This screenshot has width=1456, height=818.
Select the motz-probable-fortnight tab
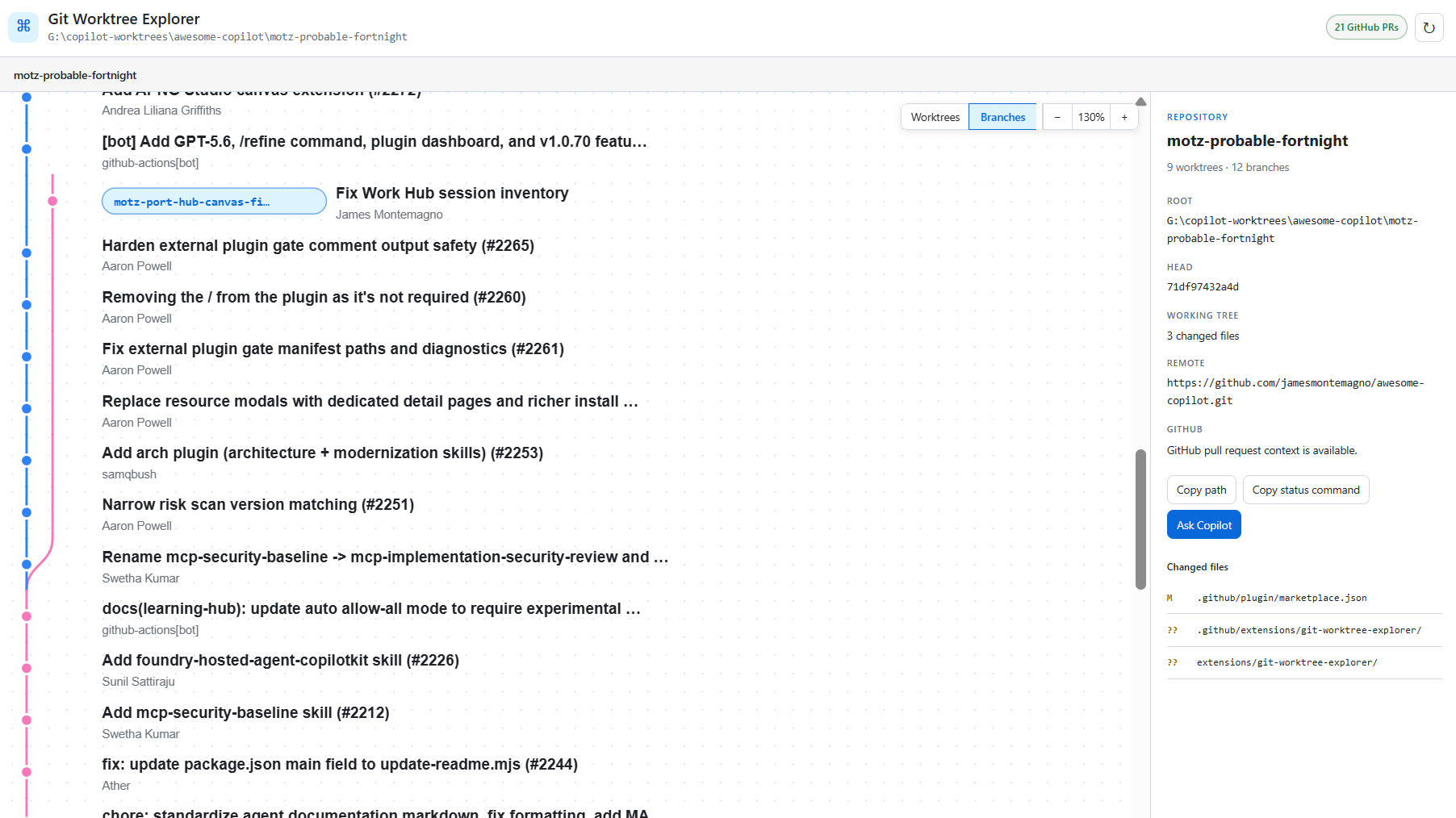coord(75,75)
